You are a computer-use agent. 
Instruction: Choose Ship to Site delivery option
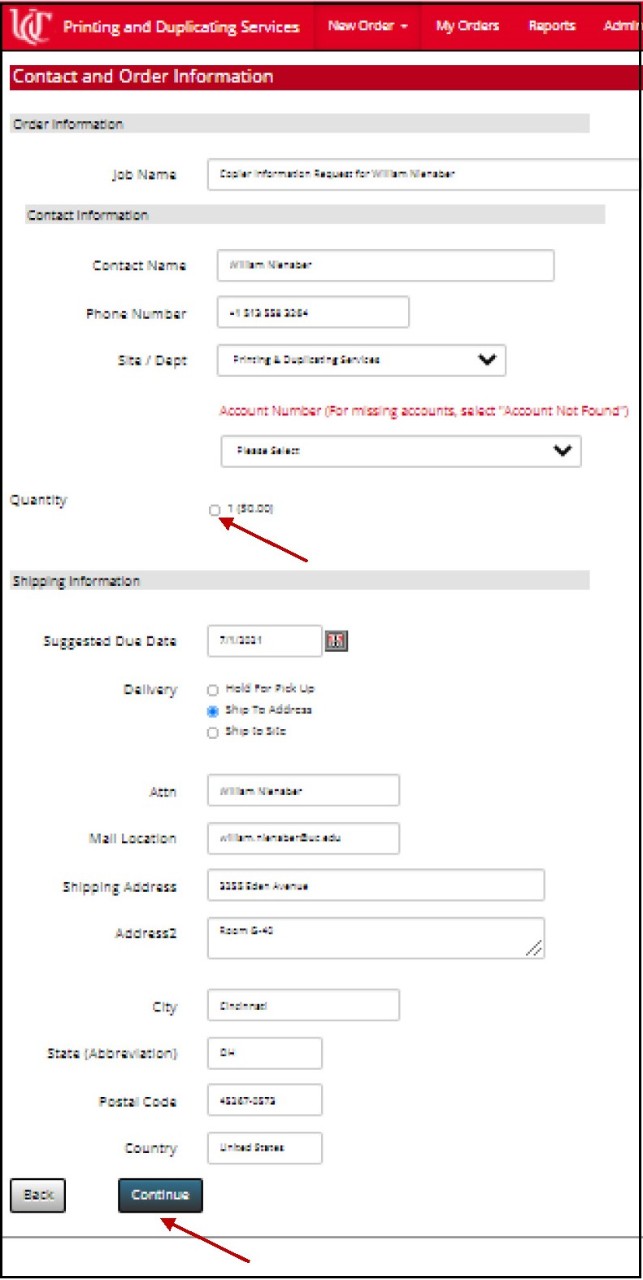tap(212, 733)
